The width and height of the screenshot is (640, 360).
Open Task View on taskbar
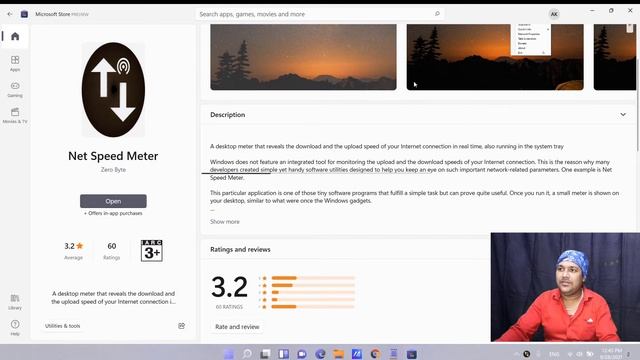(265, 353)
